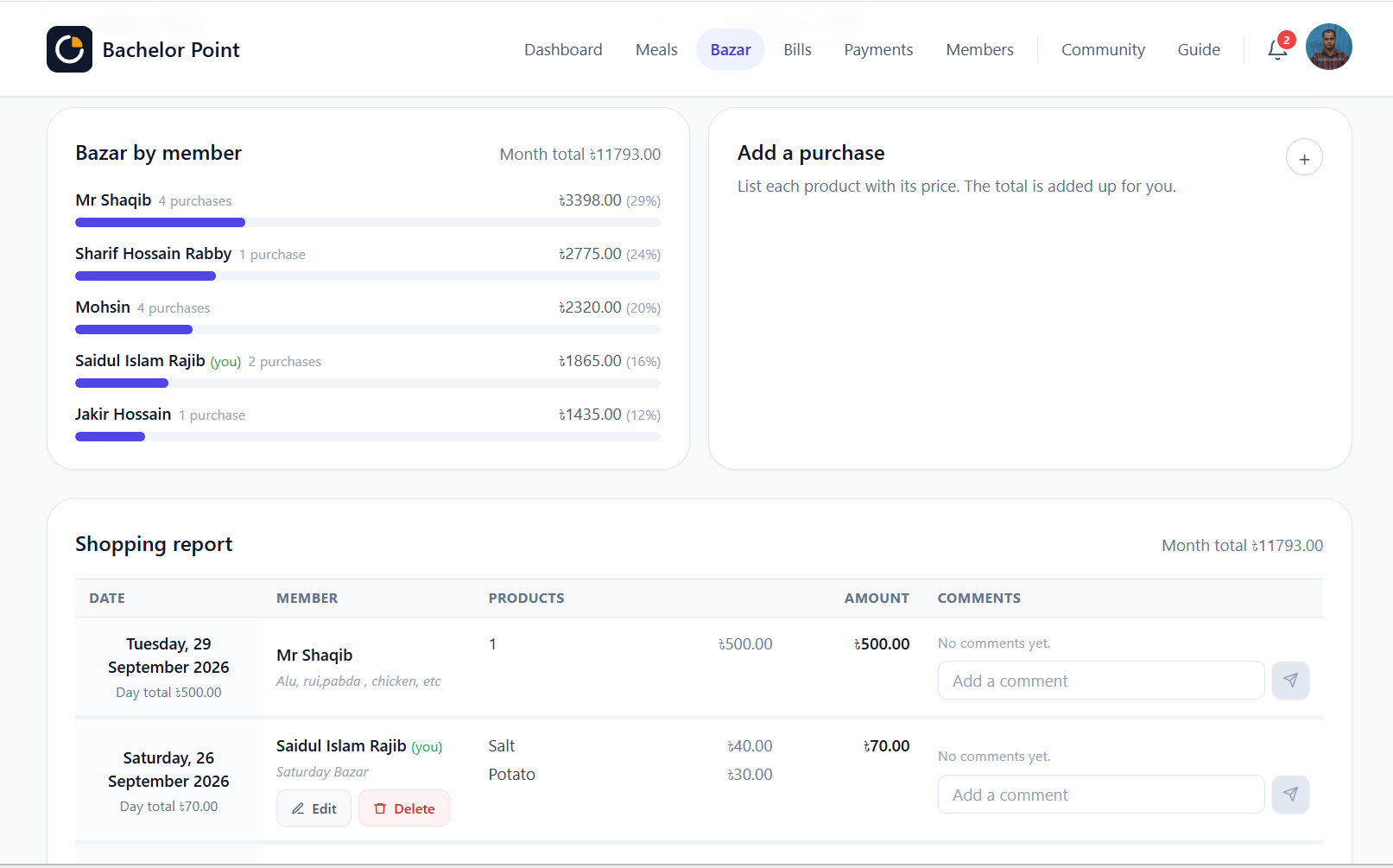The height and width of the screenshot is (868, 1393).
Task: Click the AMOUNT column header
Action: coord(877,598)
